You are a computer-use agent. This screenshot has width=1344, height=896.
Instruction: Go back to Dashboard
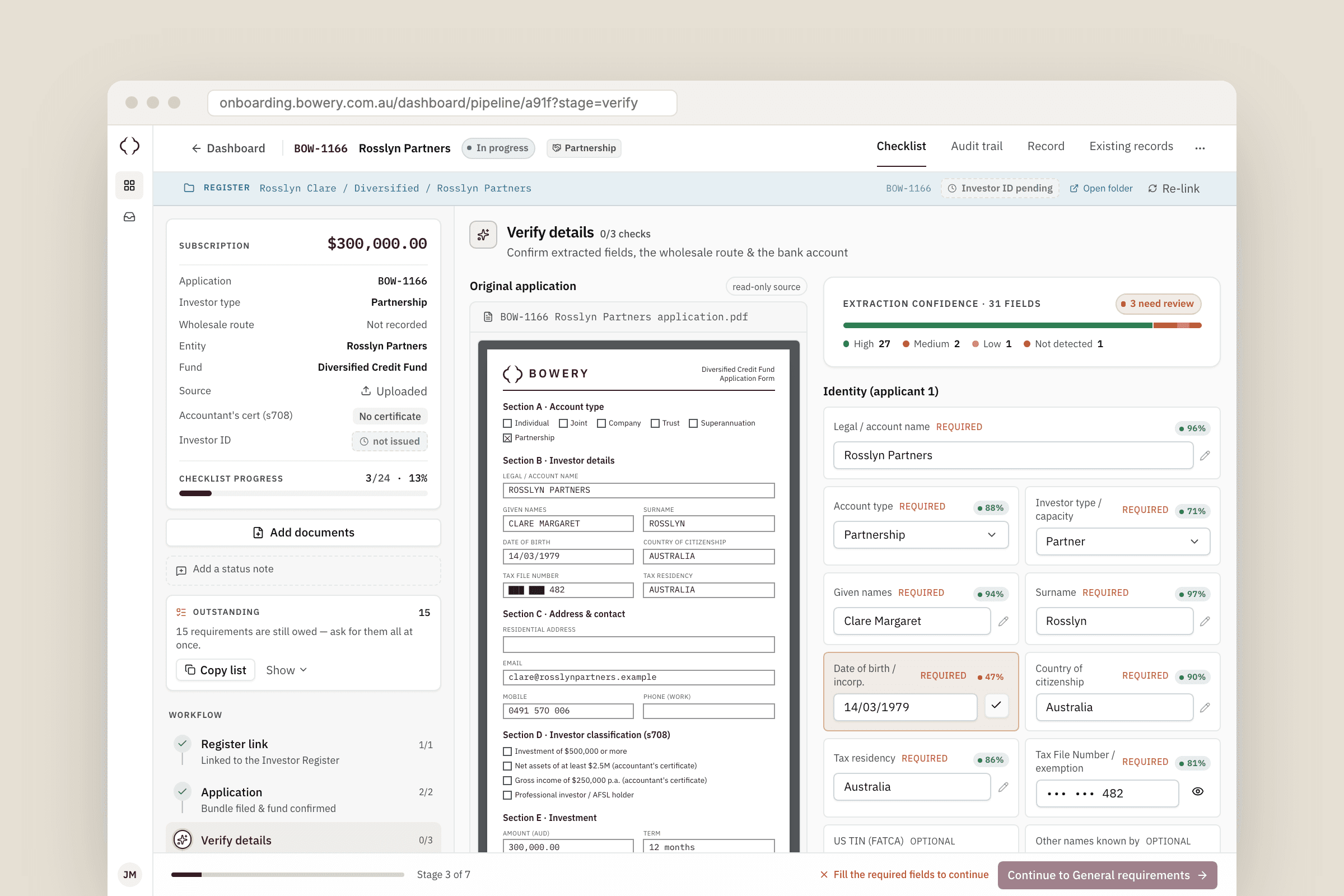tap(228, 148)
